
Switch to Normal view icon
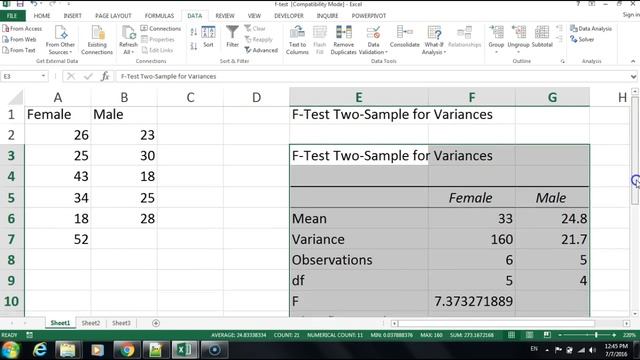[511, 335]
